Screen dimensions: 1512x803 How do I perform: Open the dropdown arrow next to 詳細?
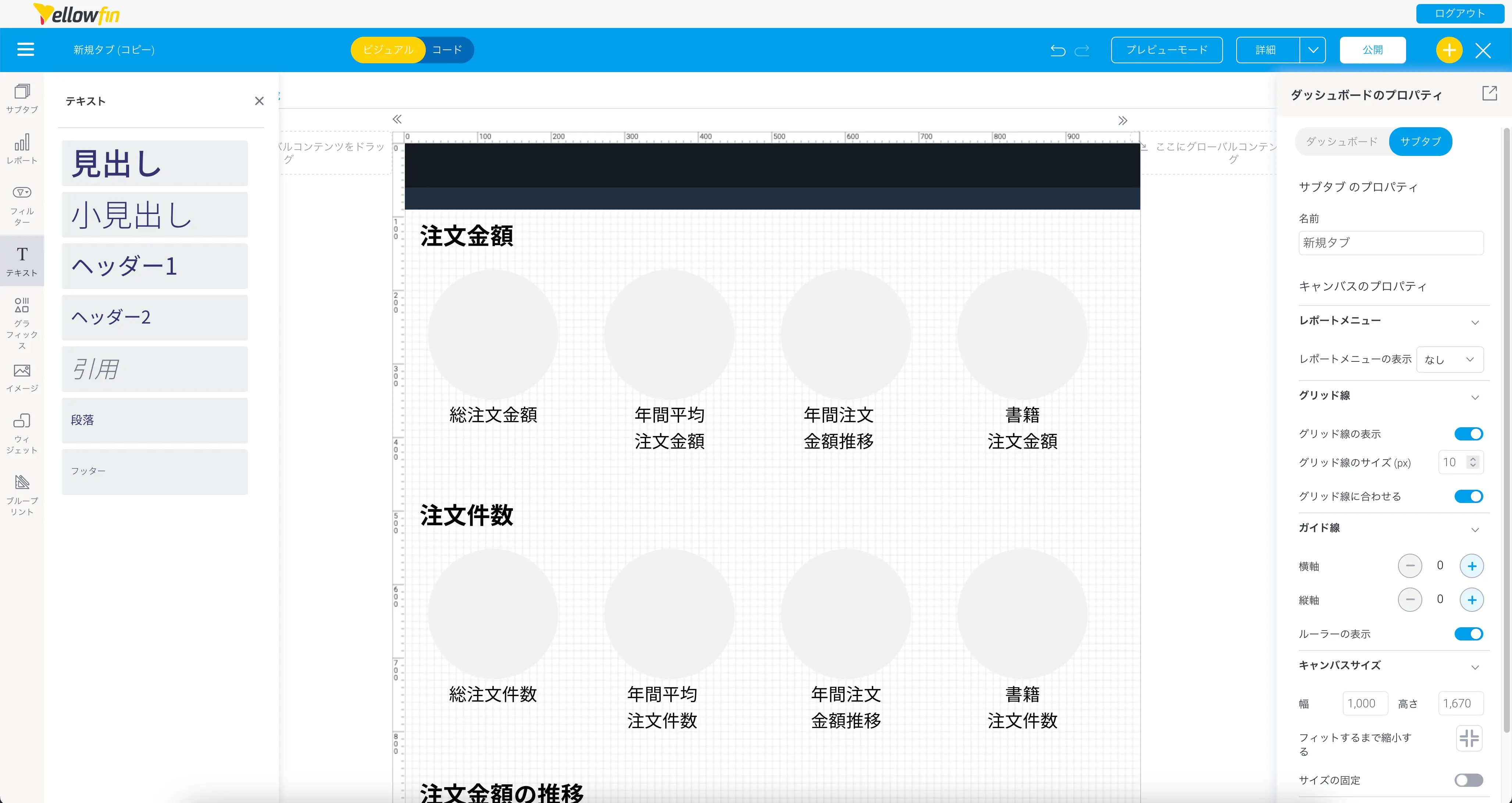pos(1312,50)
